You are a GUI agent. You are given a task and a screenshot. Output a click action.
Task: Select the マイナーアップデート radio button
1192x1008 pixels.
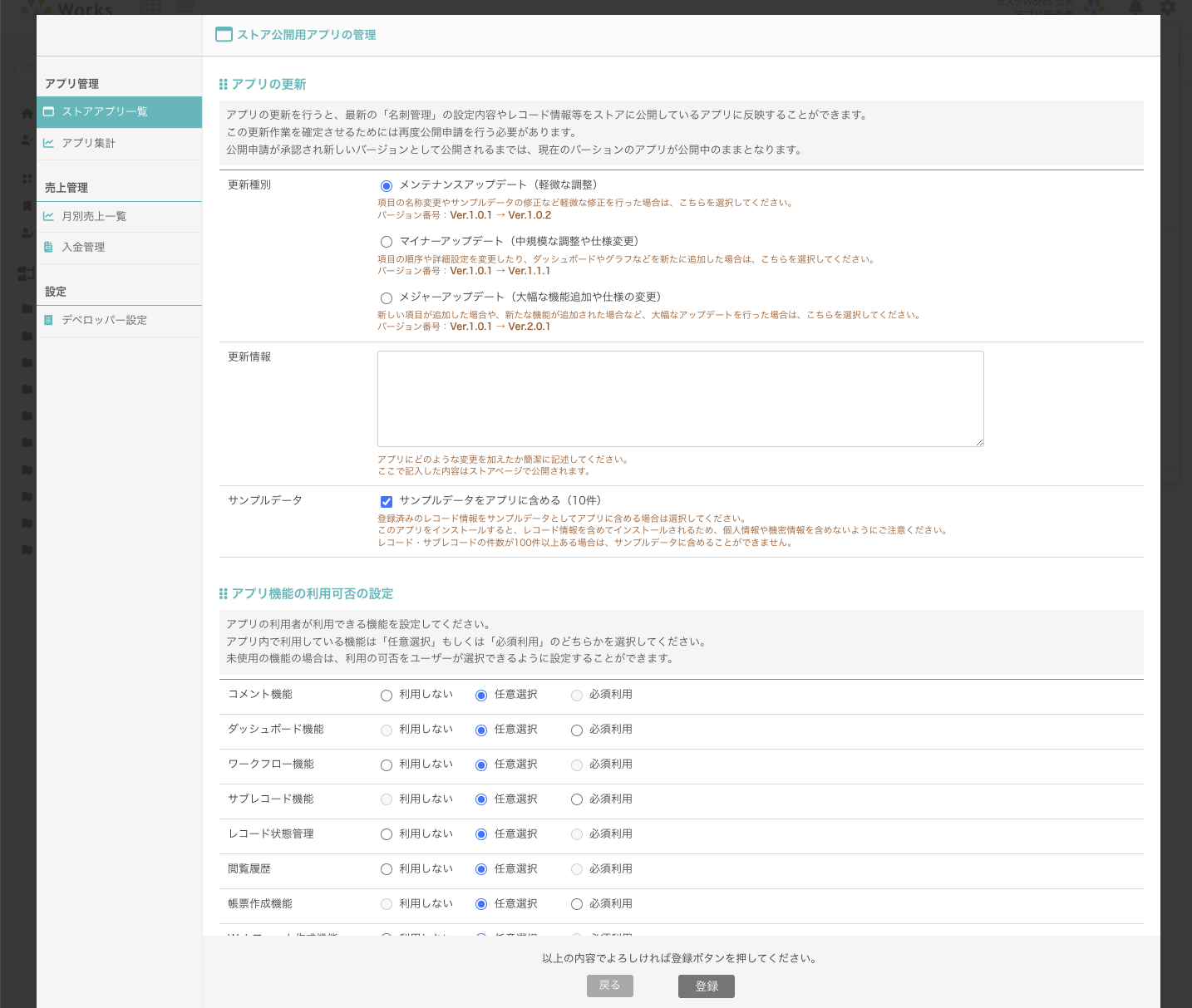pyautogui.click(x=387, y=242)
